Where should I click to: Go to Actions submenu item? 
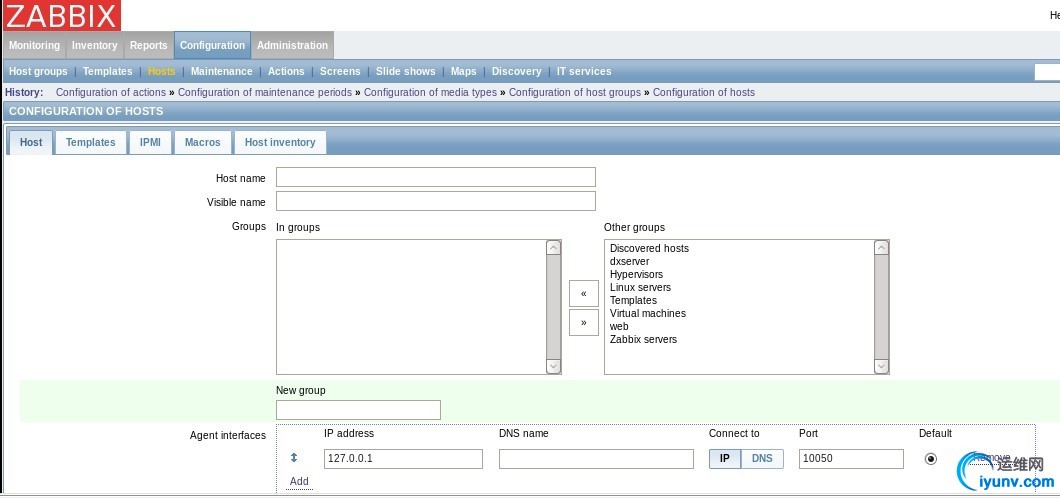pyautogui.click(x=286, y=72)
